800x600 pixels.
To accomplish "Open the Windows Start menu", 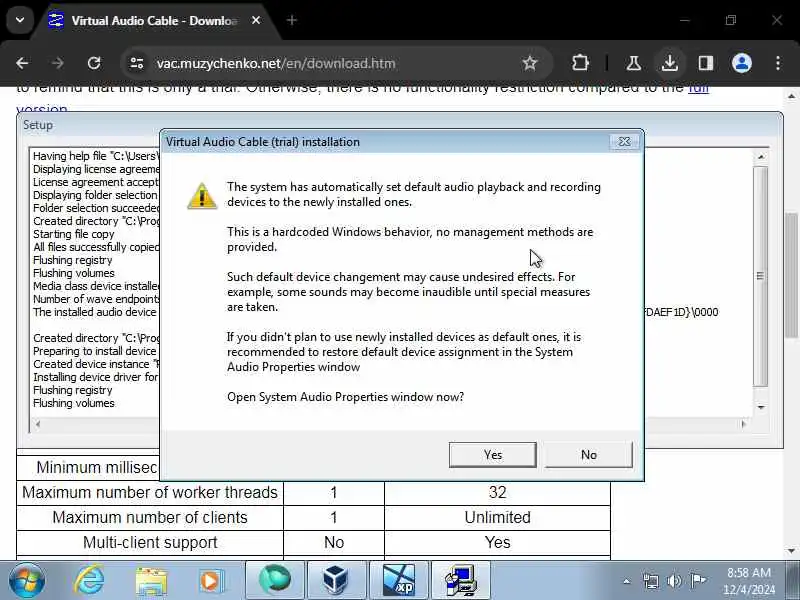I will pos(27,581).
